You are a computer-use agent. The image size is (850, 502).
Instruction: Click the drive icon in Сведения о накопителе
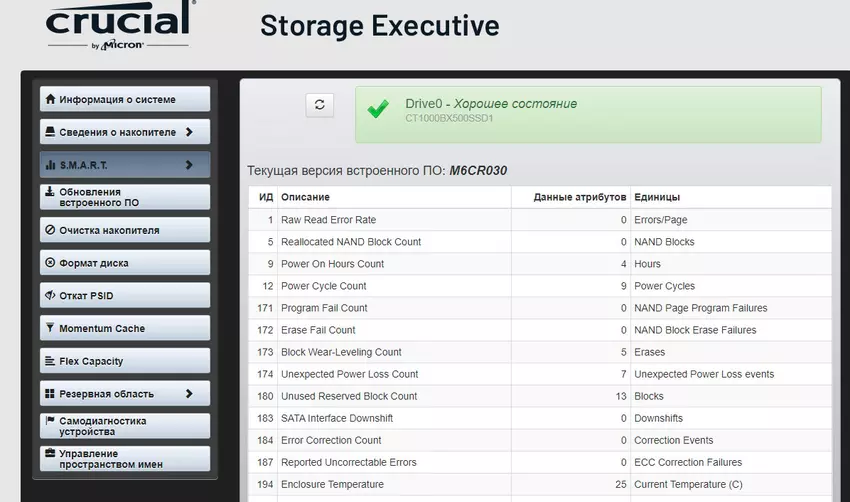(50, 132)
